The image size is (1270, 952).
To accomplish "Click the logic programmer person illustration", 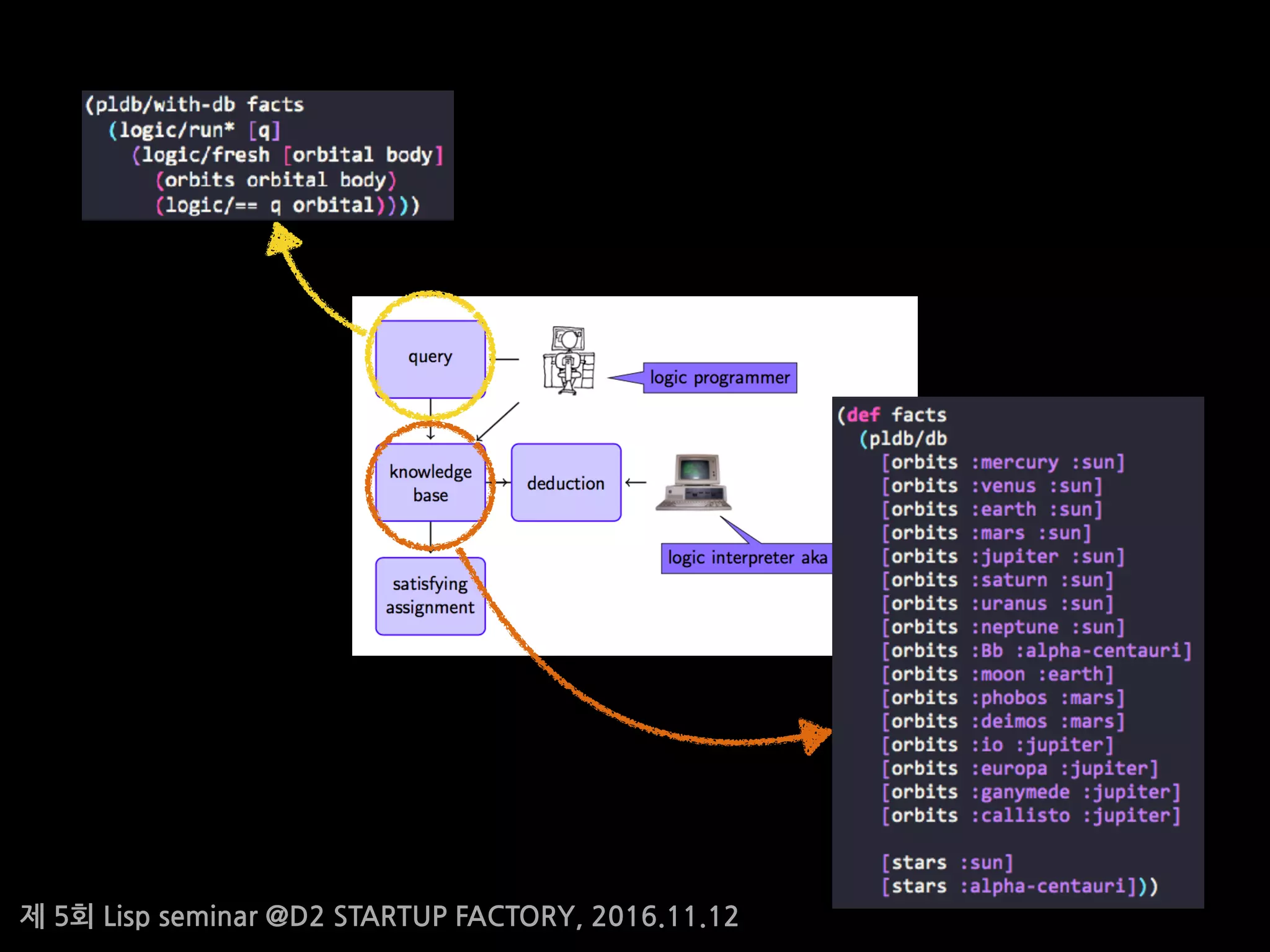I will pos(569,360).
